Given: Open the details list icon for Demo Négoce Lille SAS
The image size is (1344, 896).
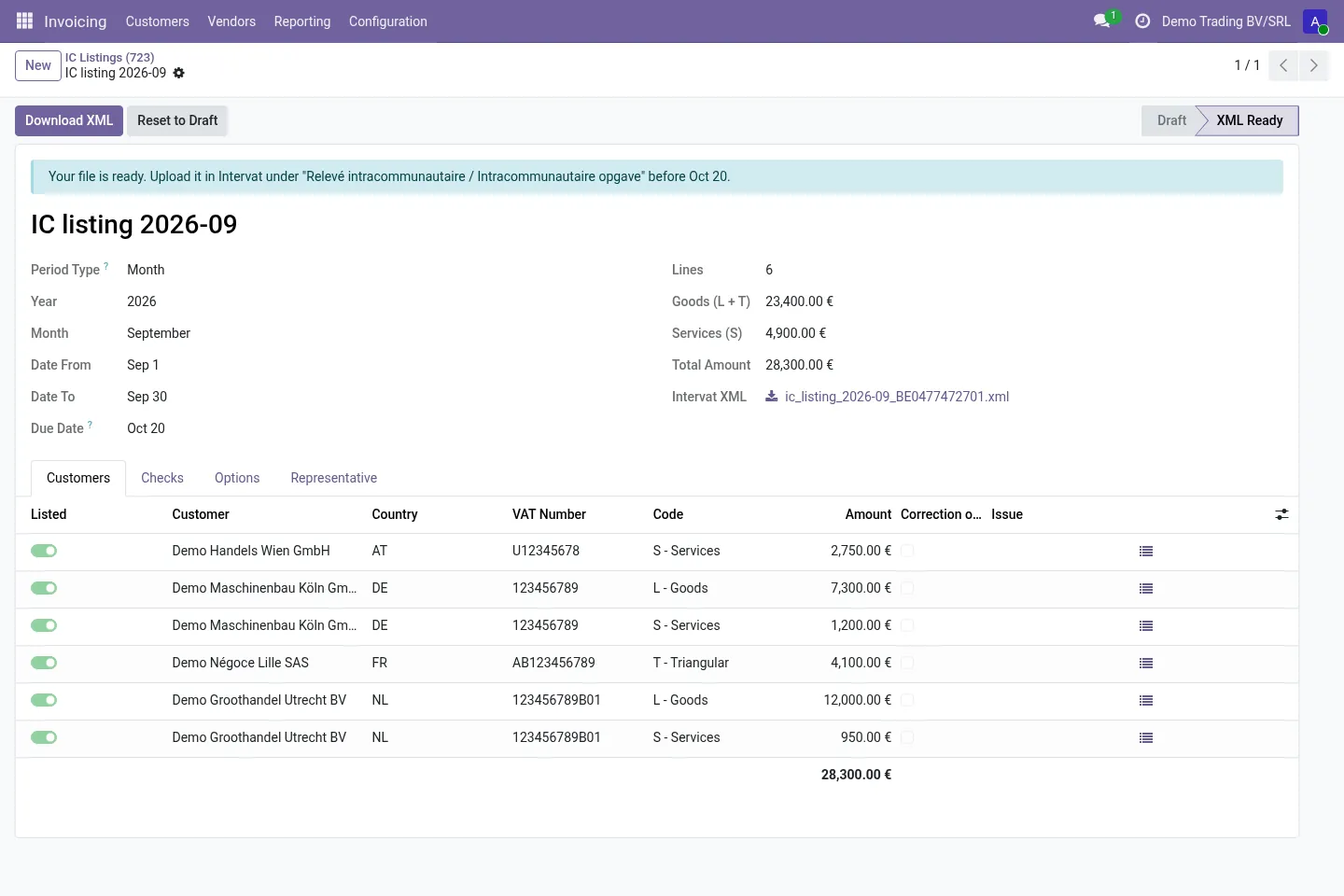Looking at the screenshot, I should coord(1146,664).
